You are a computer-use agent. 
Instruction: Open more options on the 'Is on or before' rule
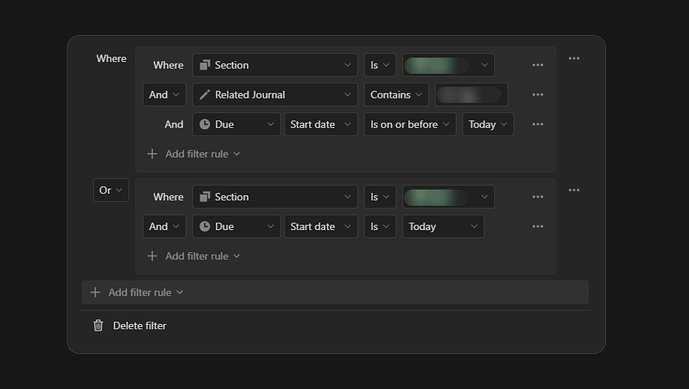pyautogui.click(x=537, y=124)
